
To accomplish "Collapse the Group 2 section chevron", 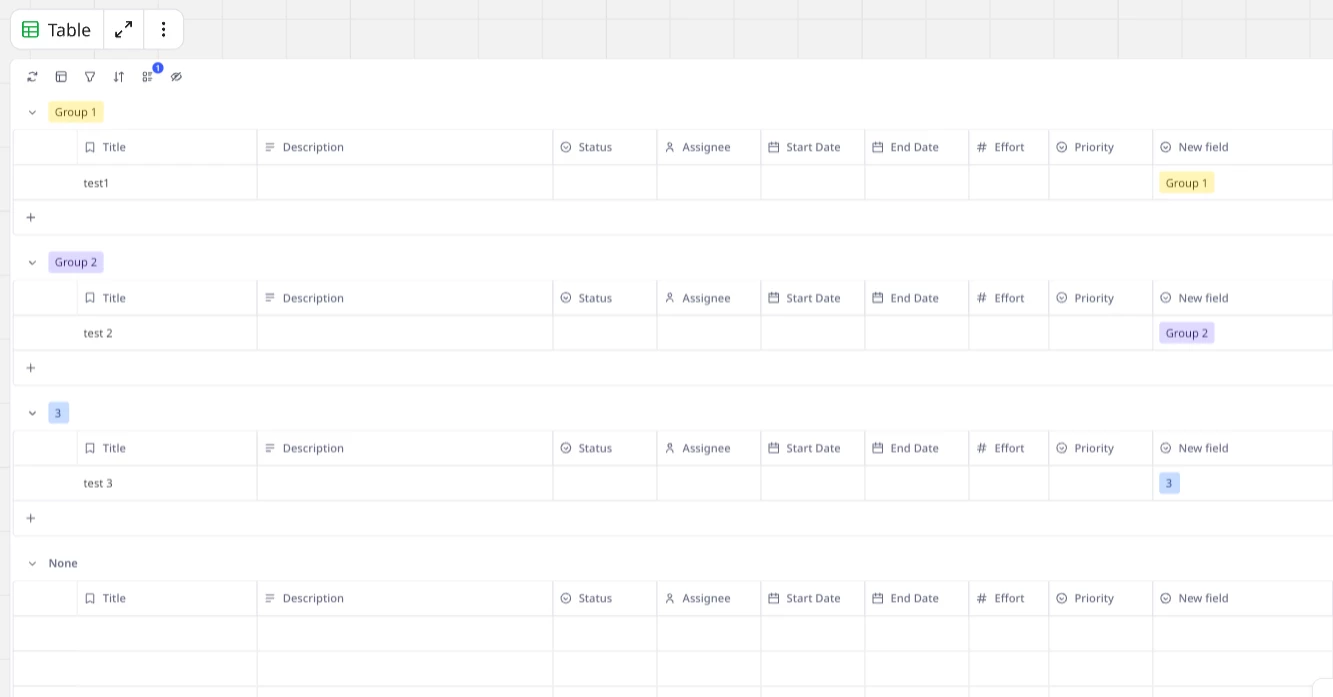I will [x=32, y=263].
